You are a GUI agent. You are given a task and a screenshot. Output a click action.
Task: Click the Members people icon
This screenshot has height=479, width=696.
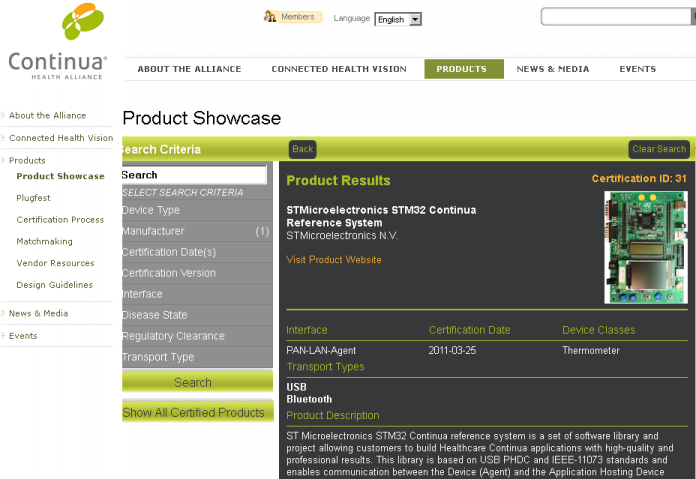pos(269,17)
